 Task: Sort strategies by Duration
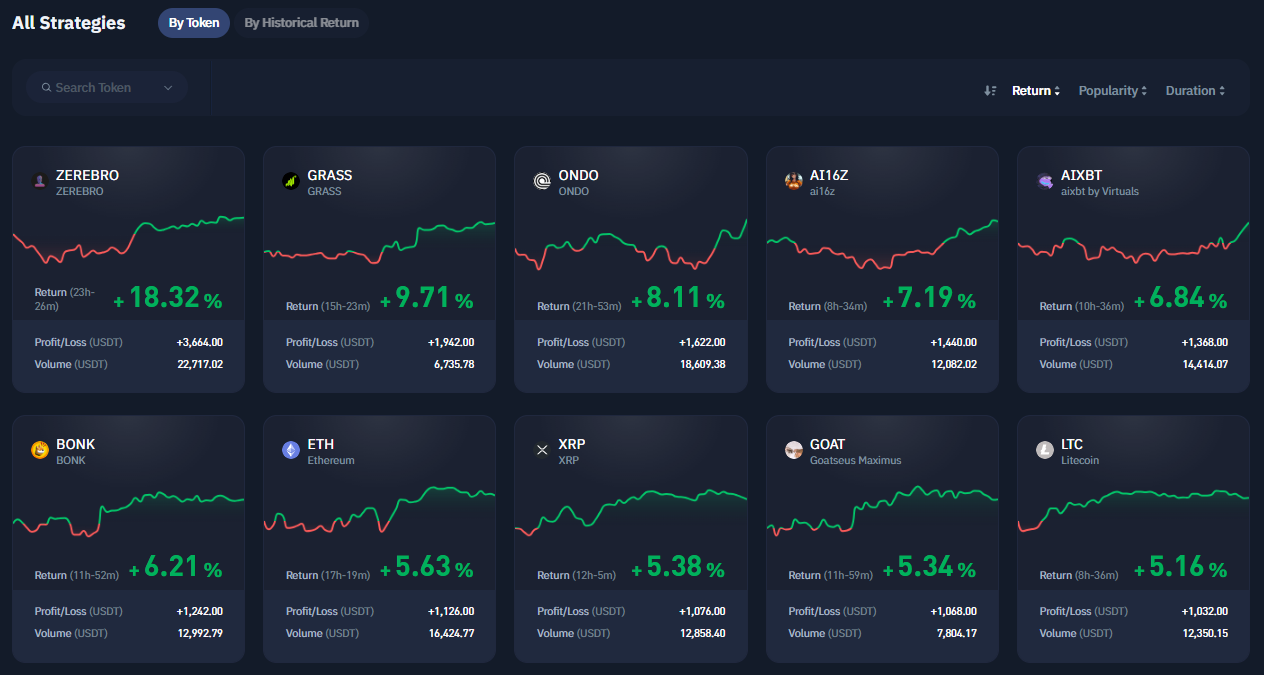coord(1195,91)
